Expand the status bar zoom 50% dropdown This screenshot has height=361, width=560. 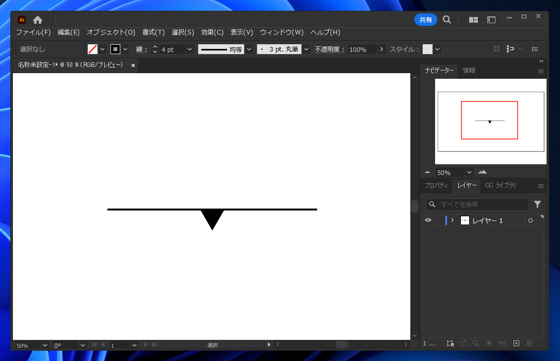(45, 345)
